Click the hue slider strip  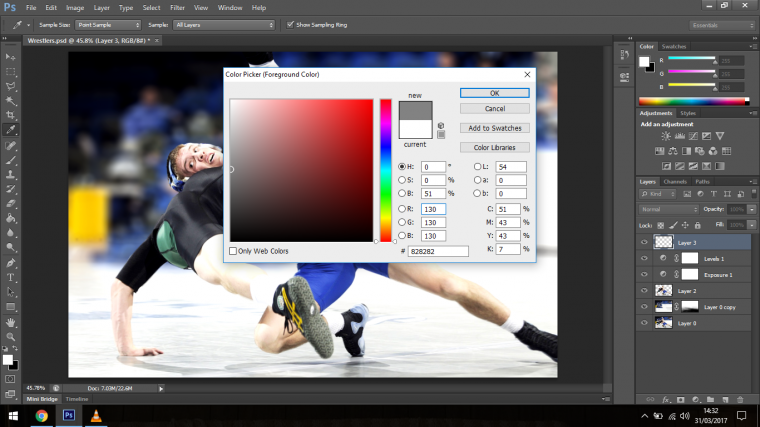[386, 170]
